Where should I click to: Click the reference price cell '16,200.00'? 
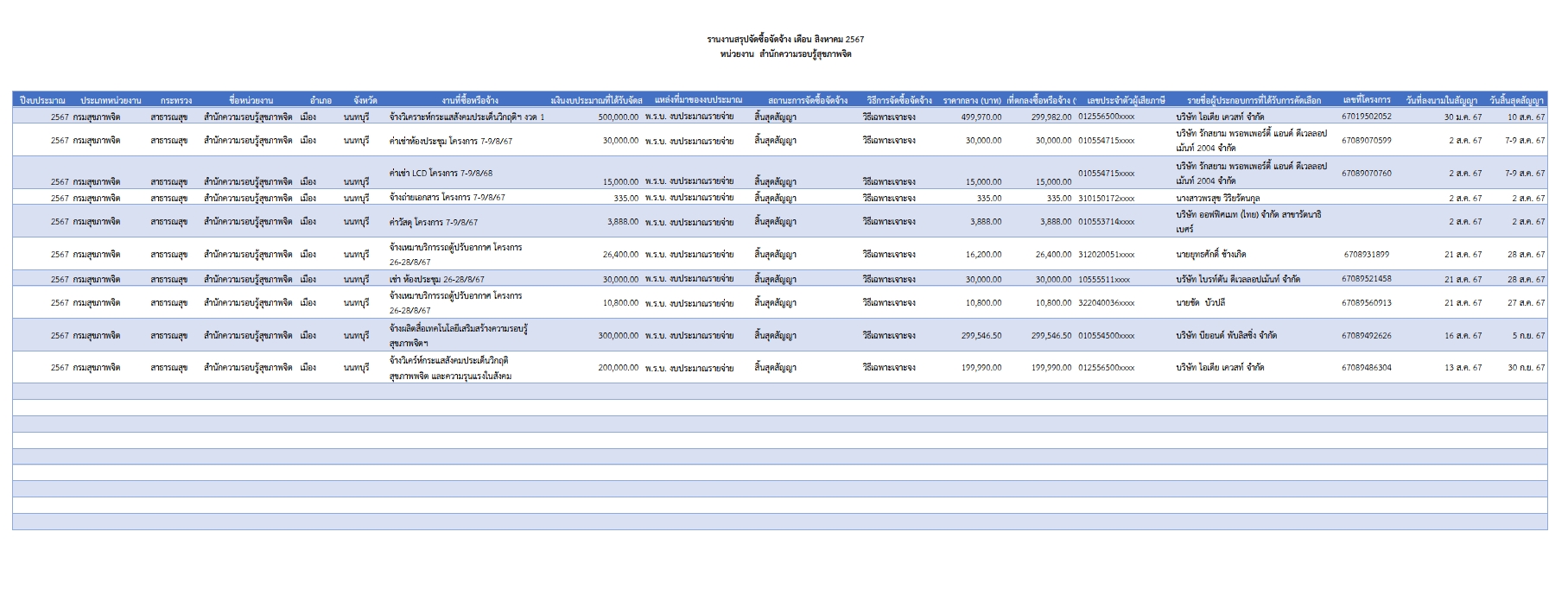[x=984, y=255]
